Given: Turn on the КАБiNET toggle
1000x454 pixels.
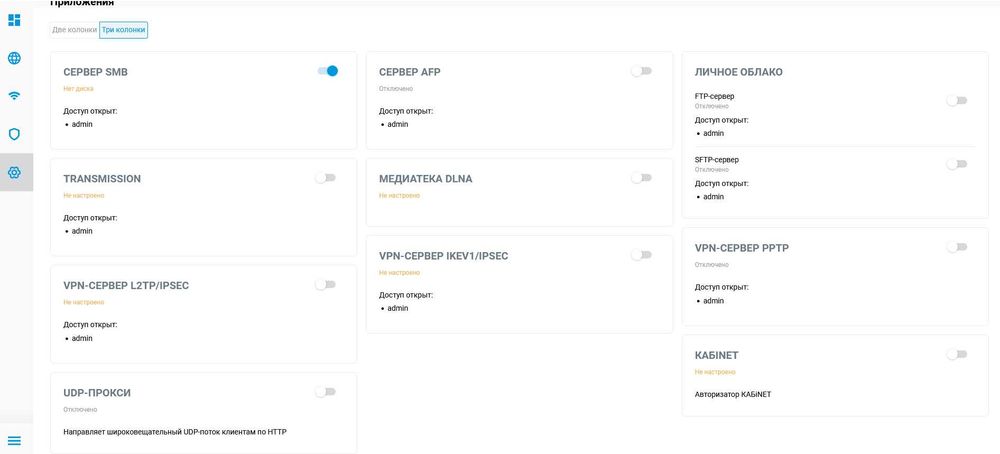Looking at the screenshot, I should [x=956, y=354].
